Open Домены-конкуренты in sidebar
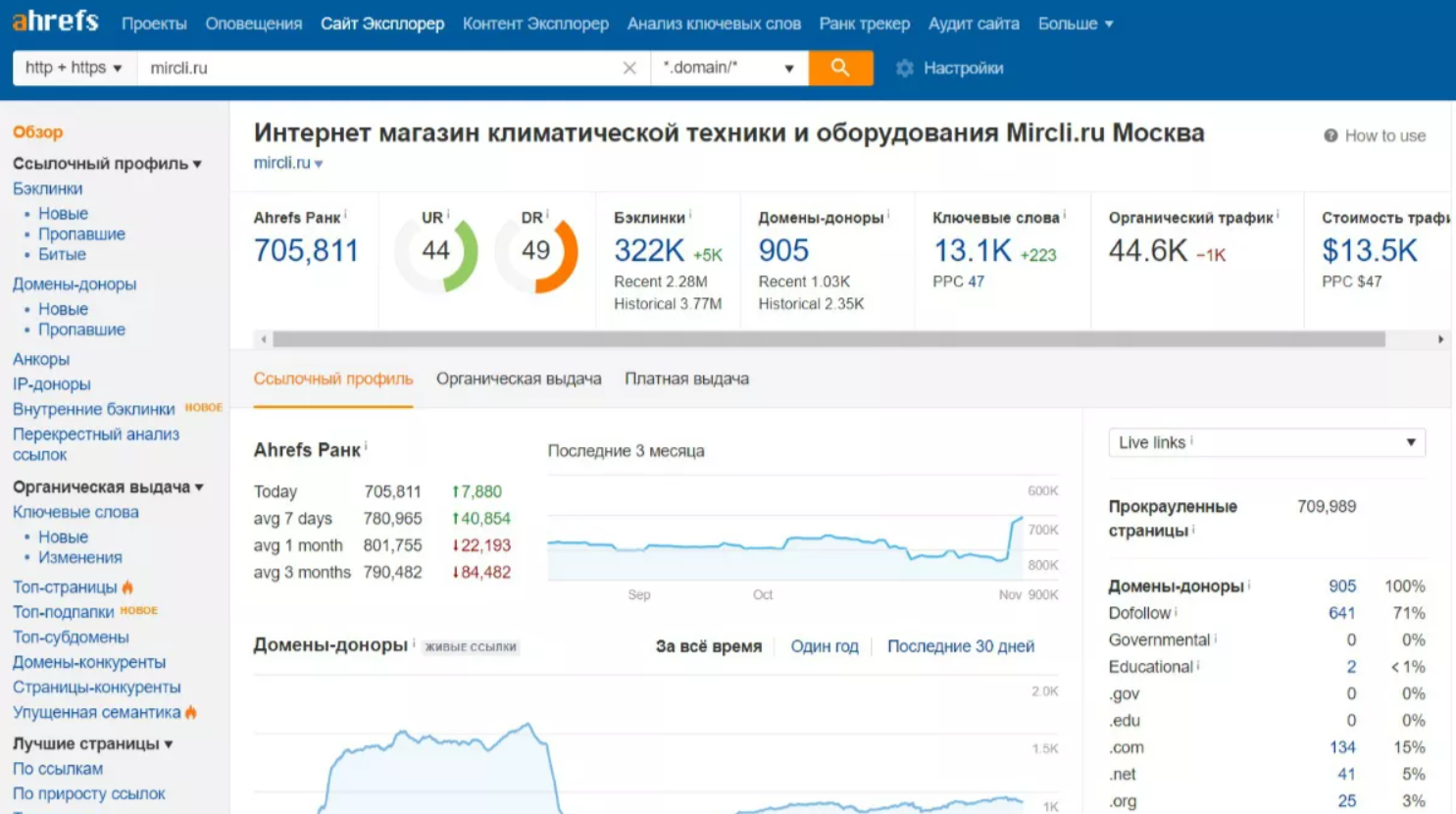1456x814 pixels. point(89,662)
